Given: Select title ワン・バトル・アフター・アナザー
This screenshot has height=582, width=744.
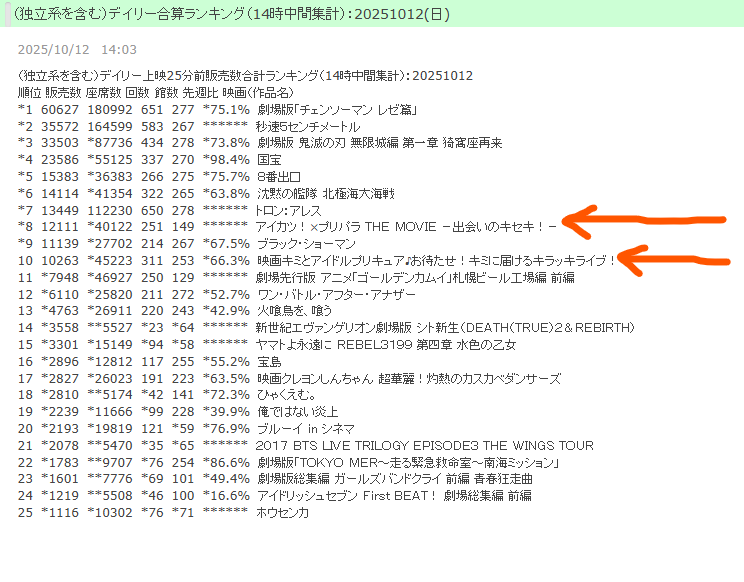Looking at the screenshot, I should (x=336, y=295).
